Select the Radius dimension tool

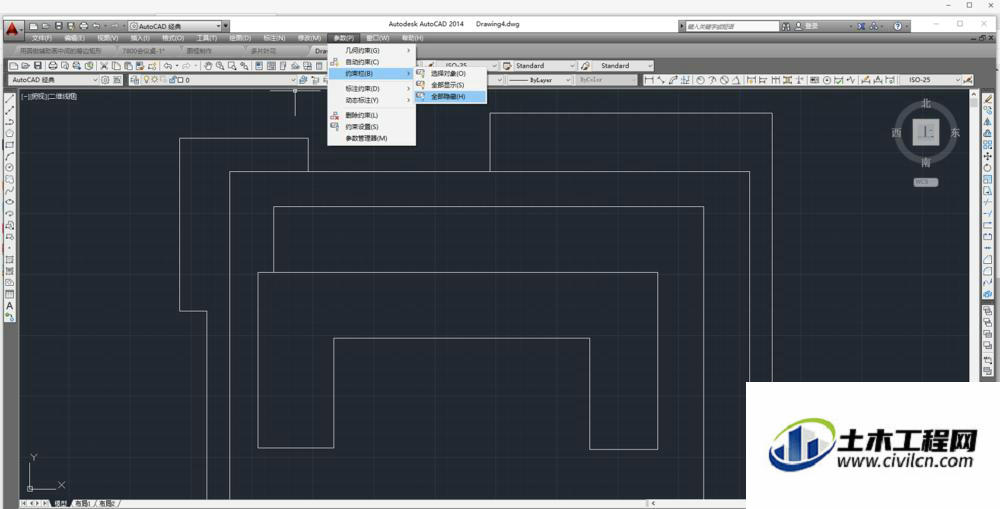[700, 80]
